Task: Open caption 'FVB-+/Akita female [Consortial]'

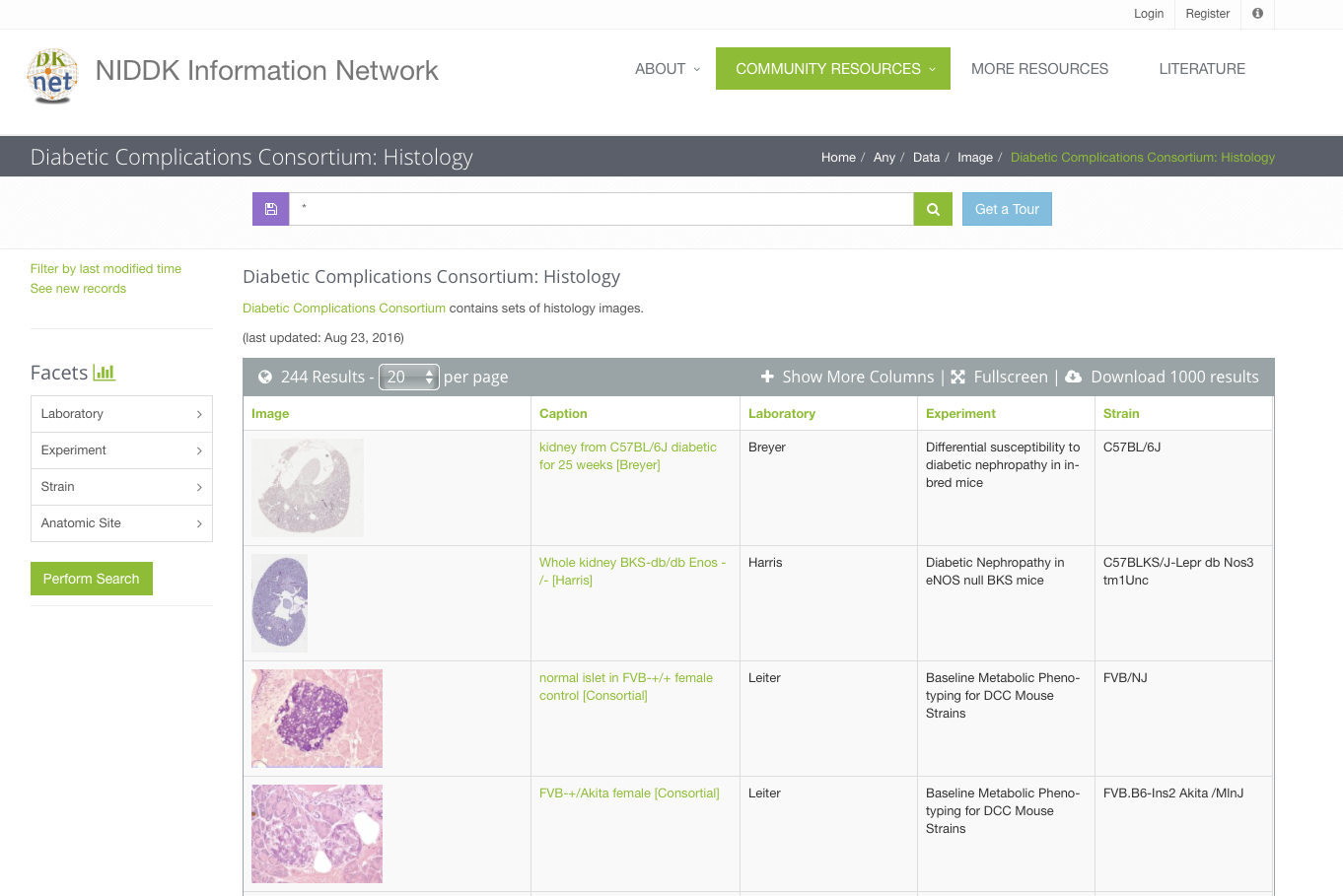Action: pyautogui.click(x=629, y=793)
